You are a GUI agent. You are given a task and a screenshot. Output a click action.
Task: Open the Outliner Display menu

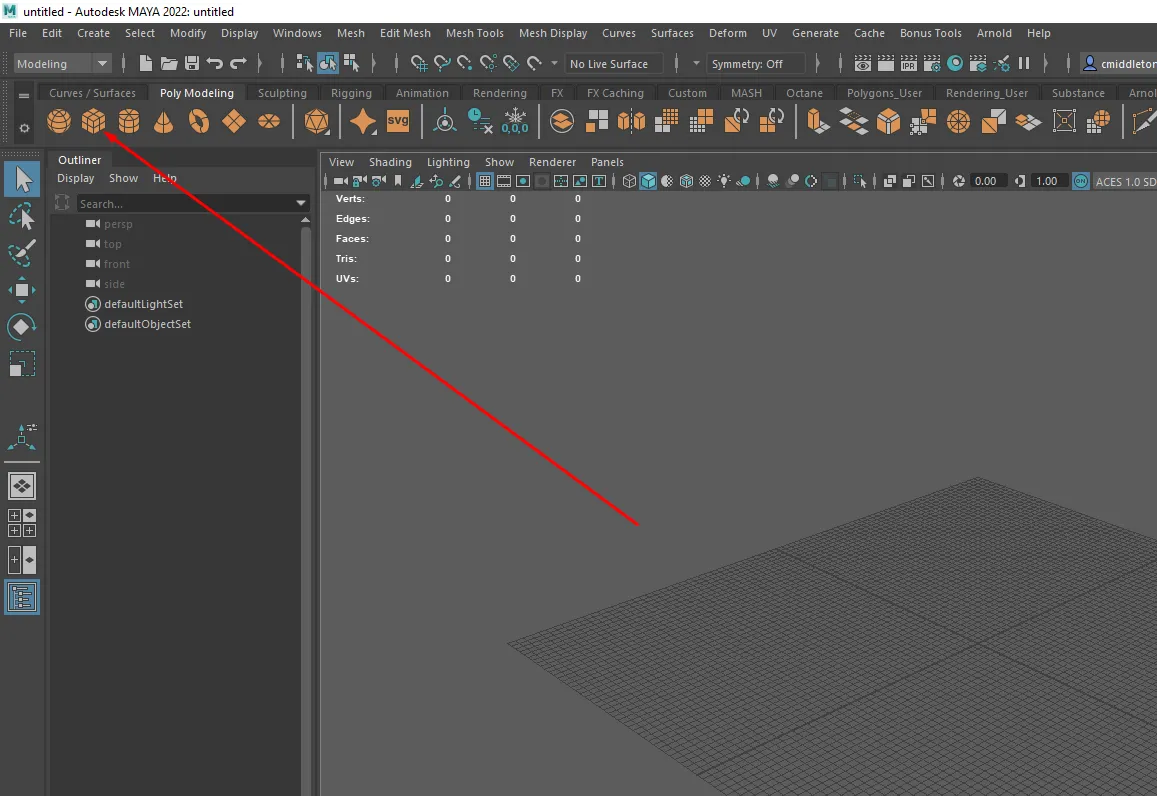click(75, 178)
